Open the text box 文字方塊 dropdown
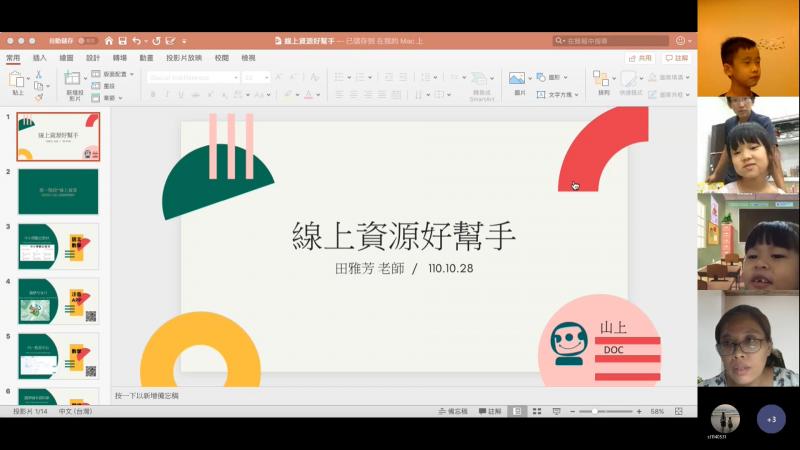The width and height of the screenshot is (800, 450). point(557,95)
